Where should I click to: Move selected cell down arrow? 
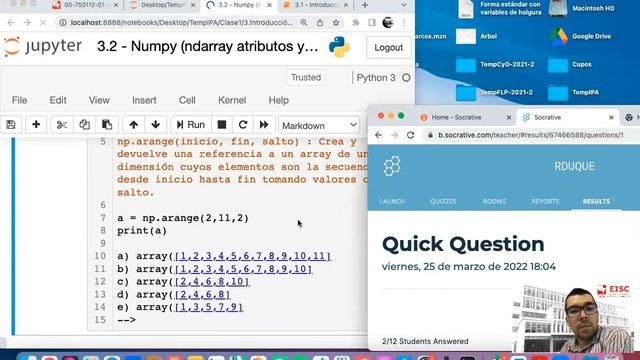coord(156,124)
